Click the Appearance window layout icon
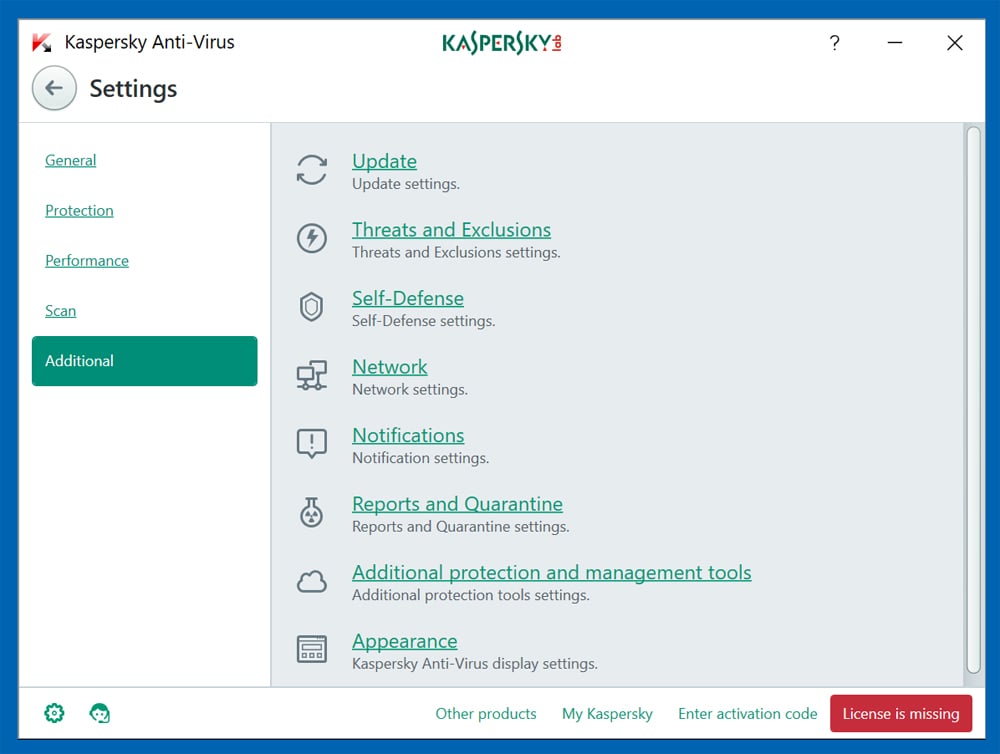 tap(312, 649)
